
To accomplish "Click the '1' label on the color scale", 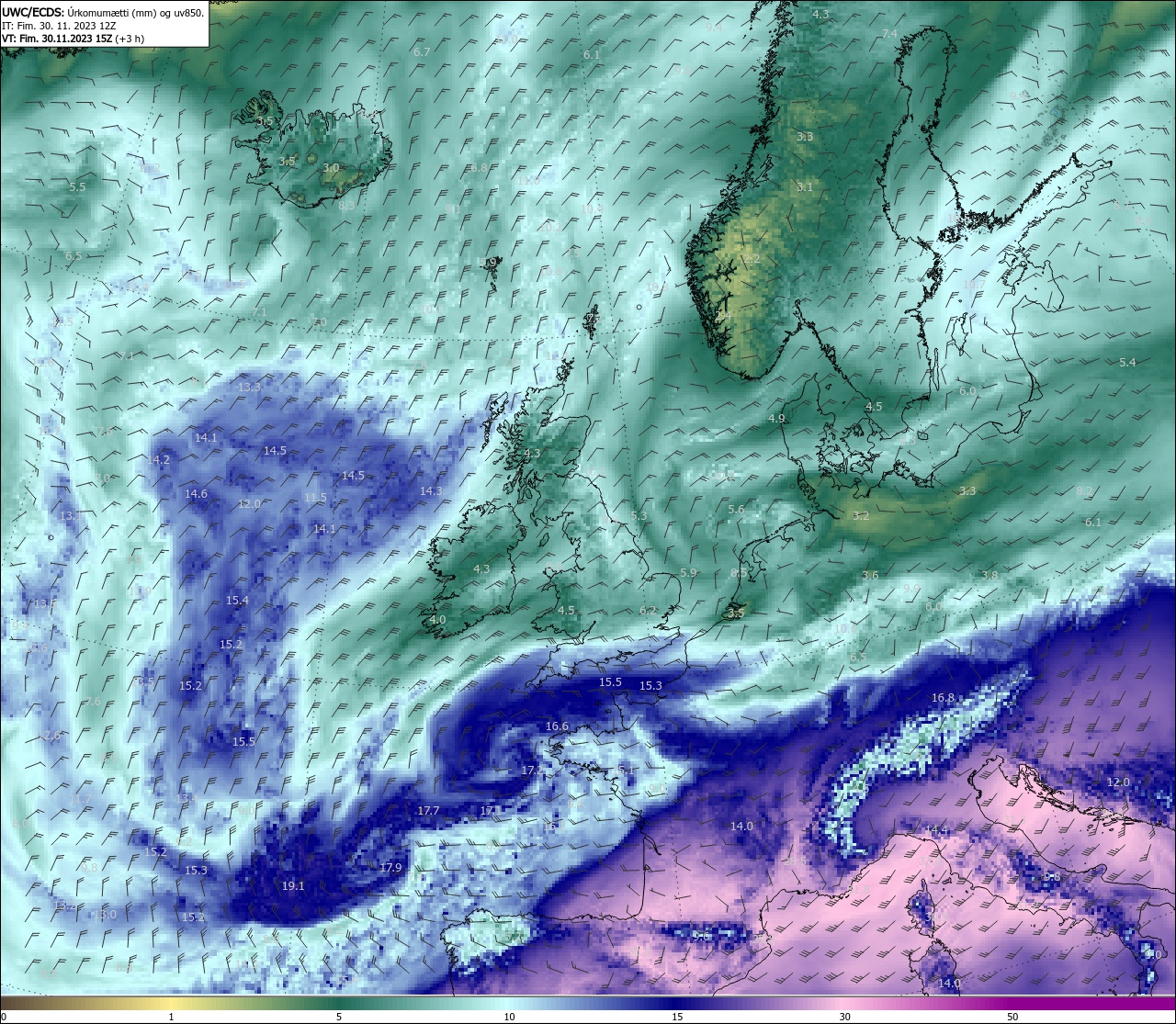I will [x=171, y=1017].
